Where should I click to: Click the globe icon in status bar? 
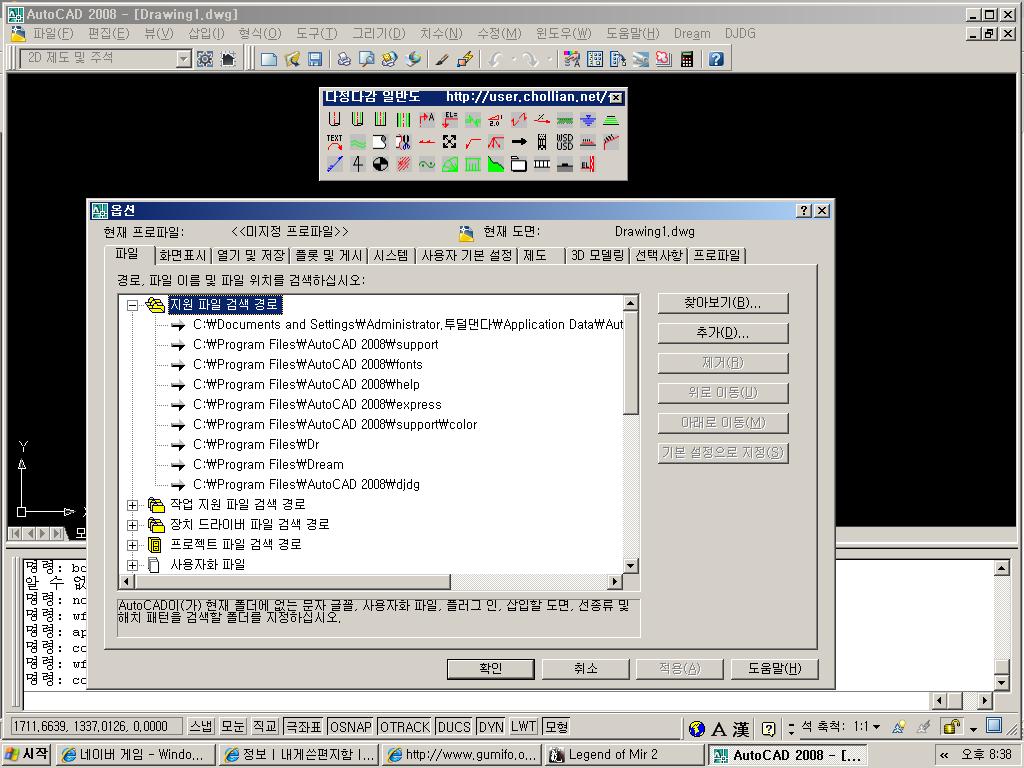click(x=697, y=729)
